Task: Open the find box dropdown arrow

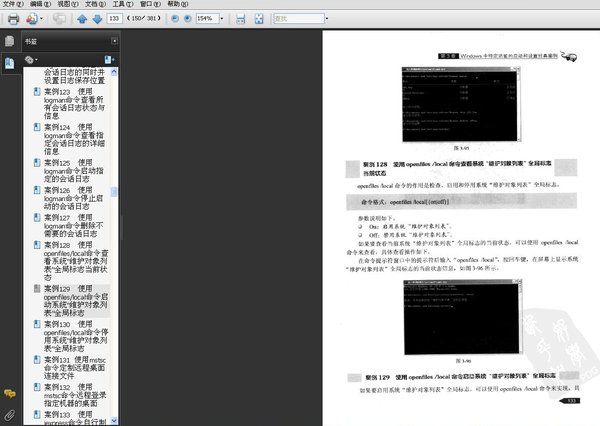Action: coord(327,18)
